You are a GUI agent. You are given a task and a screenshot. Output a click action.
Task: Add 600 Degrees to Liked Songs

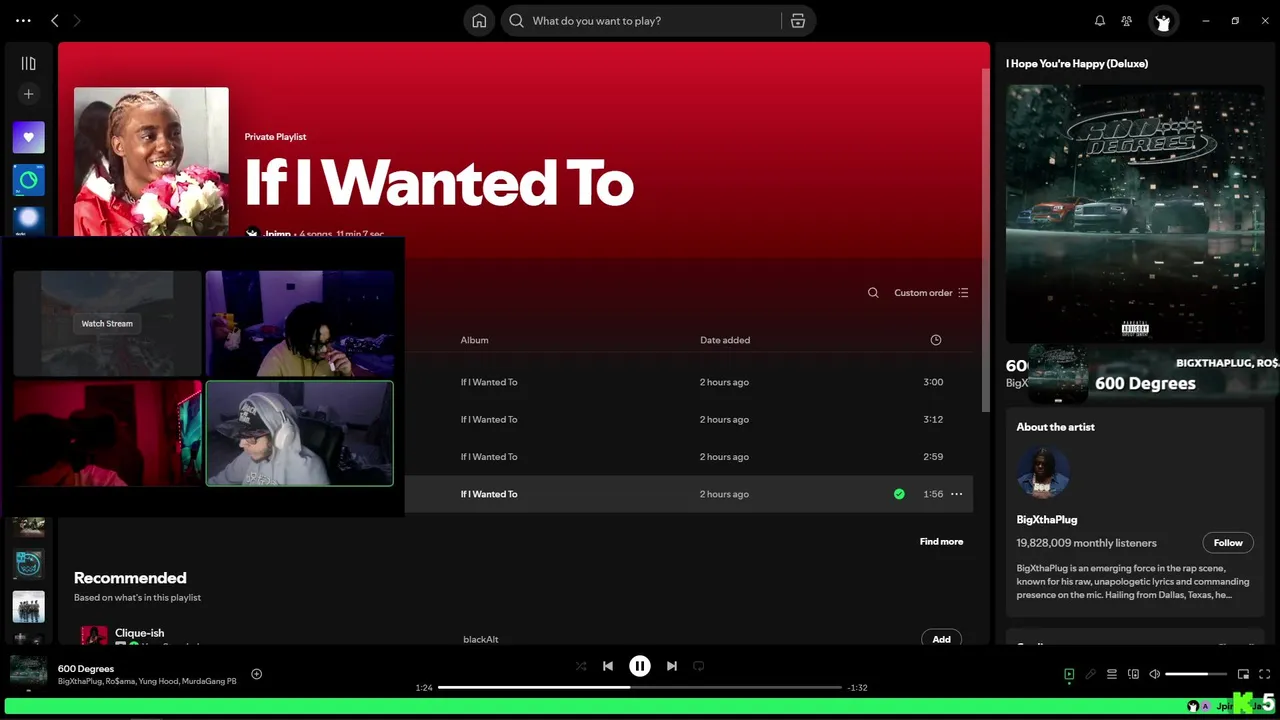click(x=256, y=674)
